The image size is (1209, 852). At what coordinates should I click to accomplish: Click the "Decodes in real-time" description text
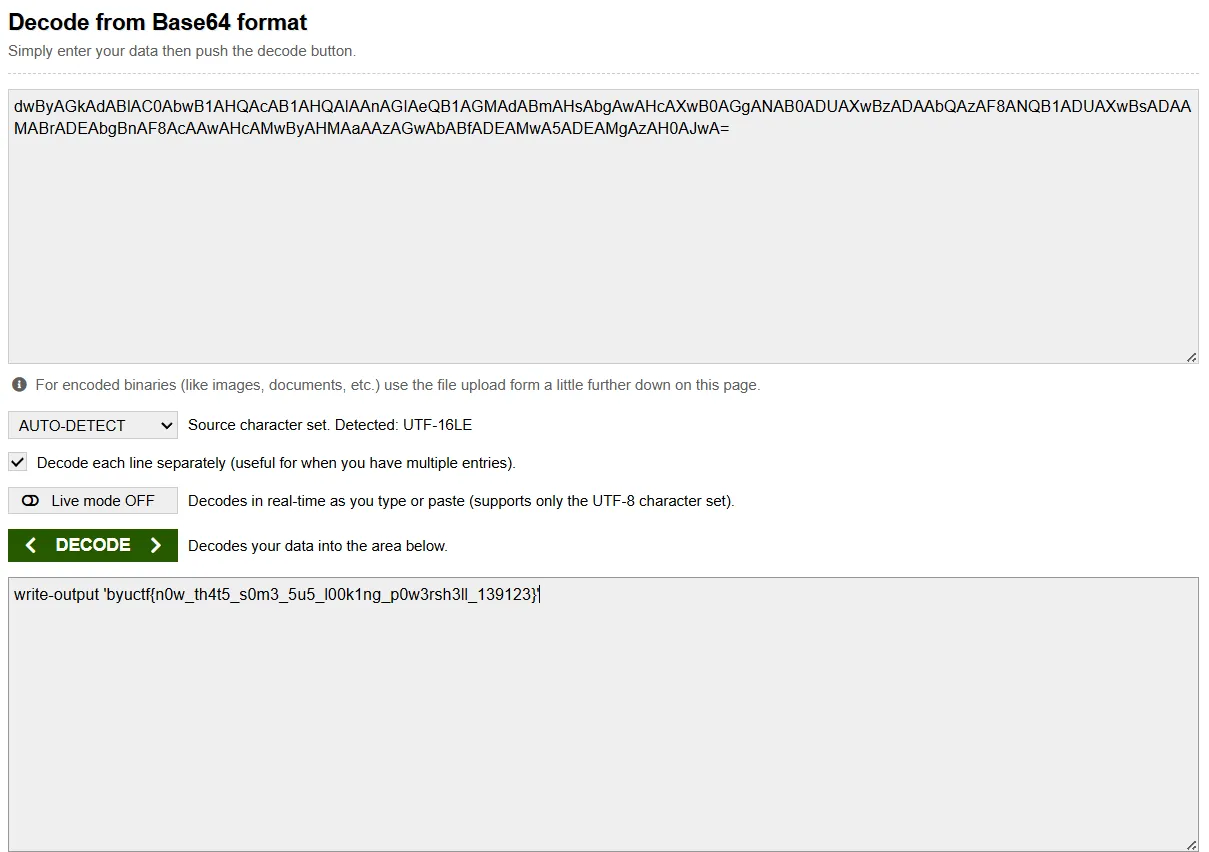[x=461, y=501]
